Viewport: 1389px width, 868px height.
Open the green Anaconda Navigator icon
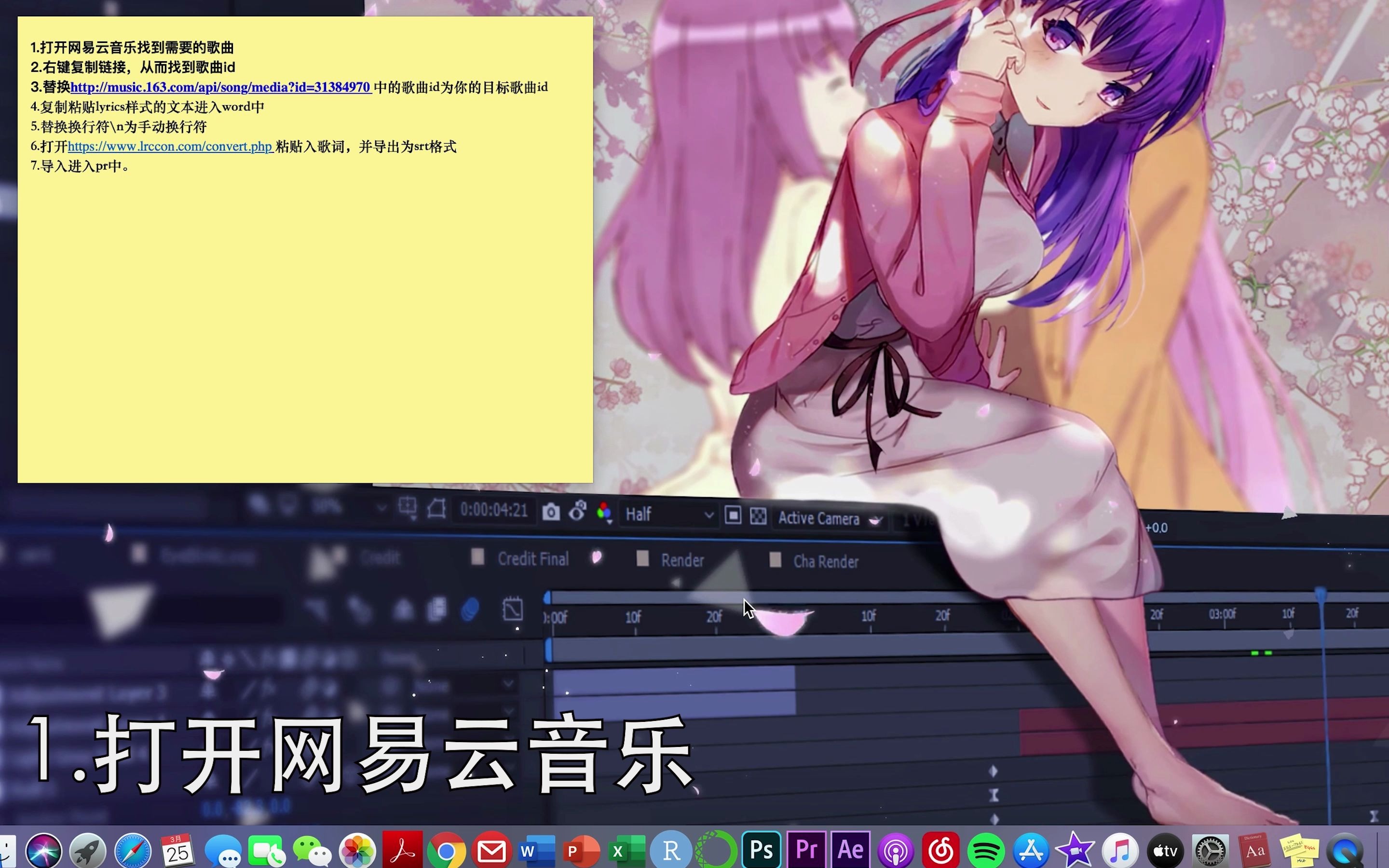pos(716,850)
